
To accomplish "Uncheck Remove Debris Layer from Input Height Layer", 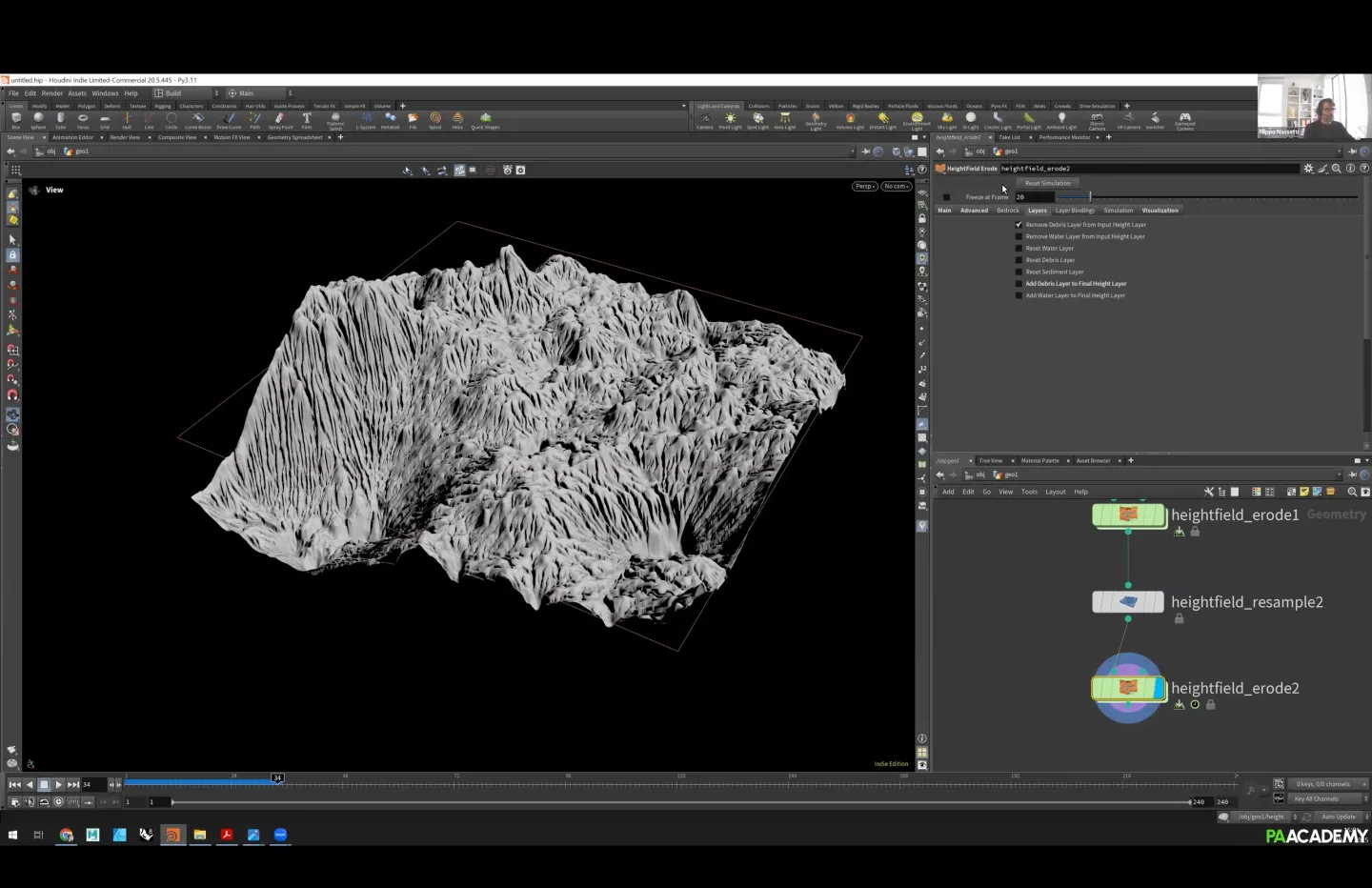I will pos(1019,225).
